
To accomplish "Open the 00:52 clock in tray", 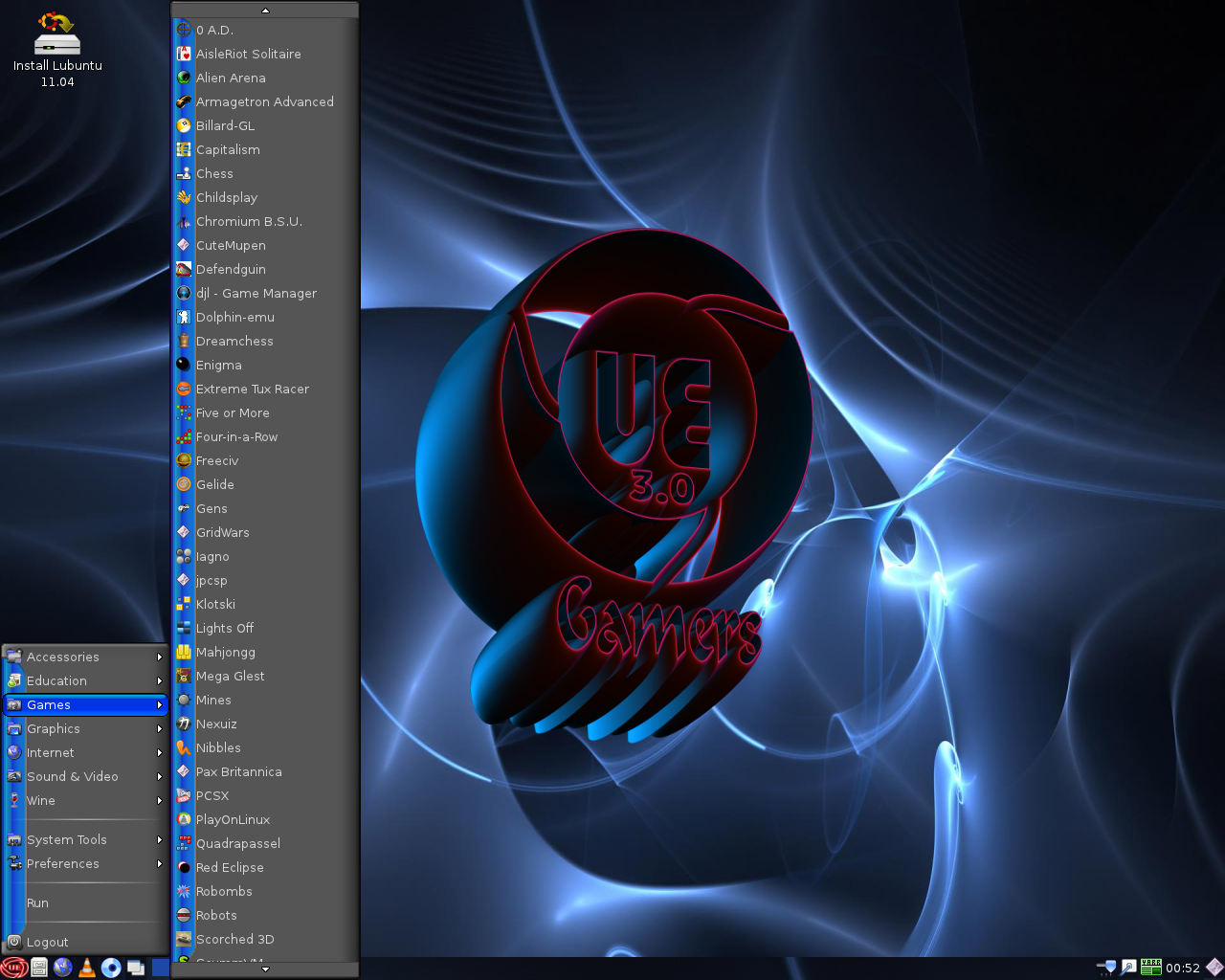I will point(1183,968).
